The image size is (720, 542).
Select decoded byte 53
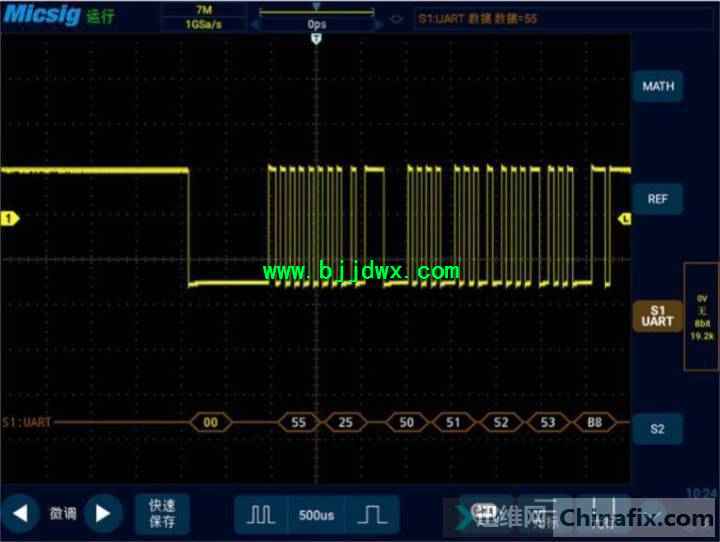(547, 422)
